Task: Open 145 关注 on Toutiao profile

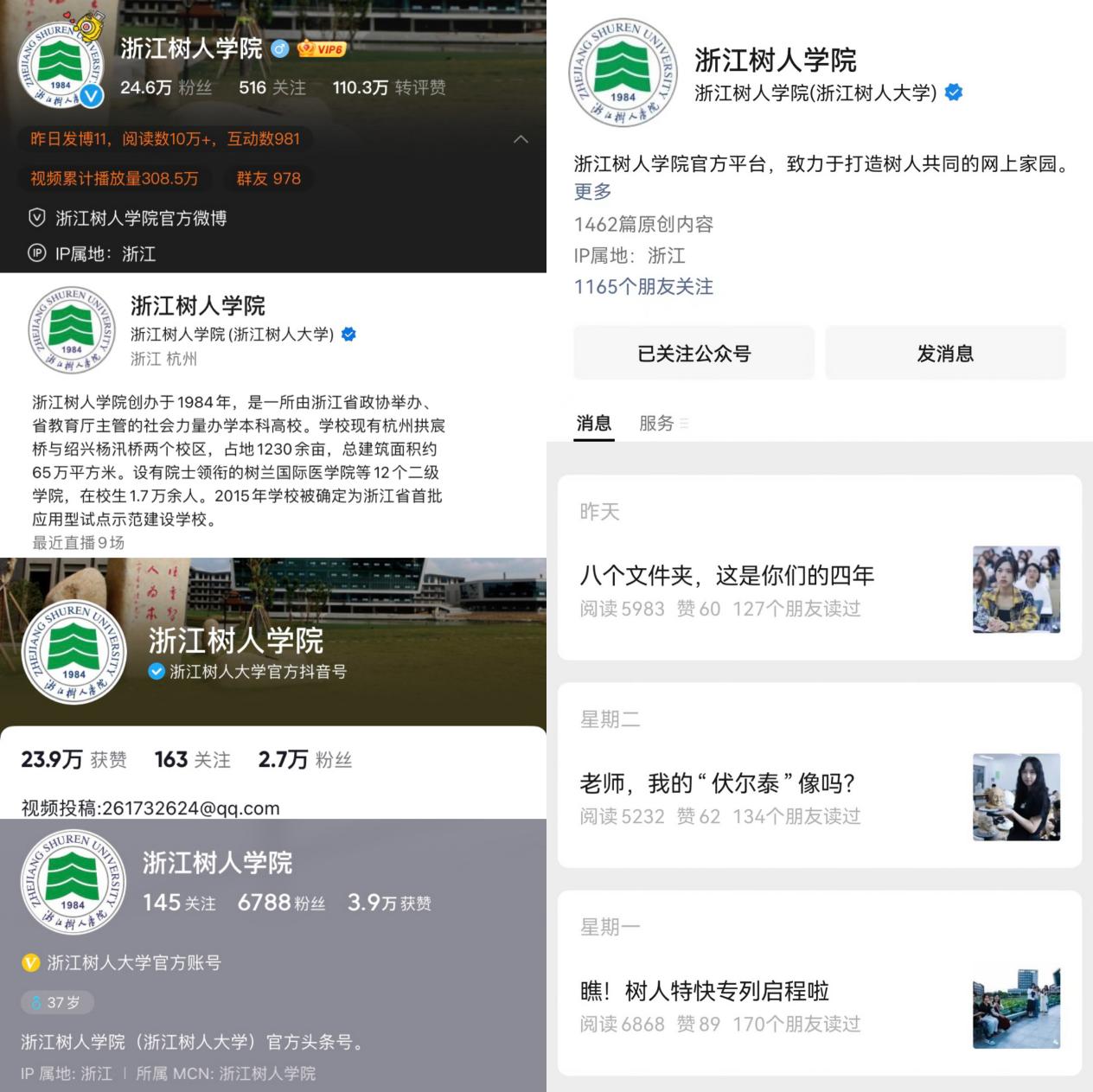Action: (179, 903)
